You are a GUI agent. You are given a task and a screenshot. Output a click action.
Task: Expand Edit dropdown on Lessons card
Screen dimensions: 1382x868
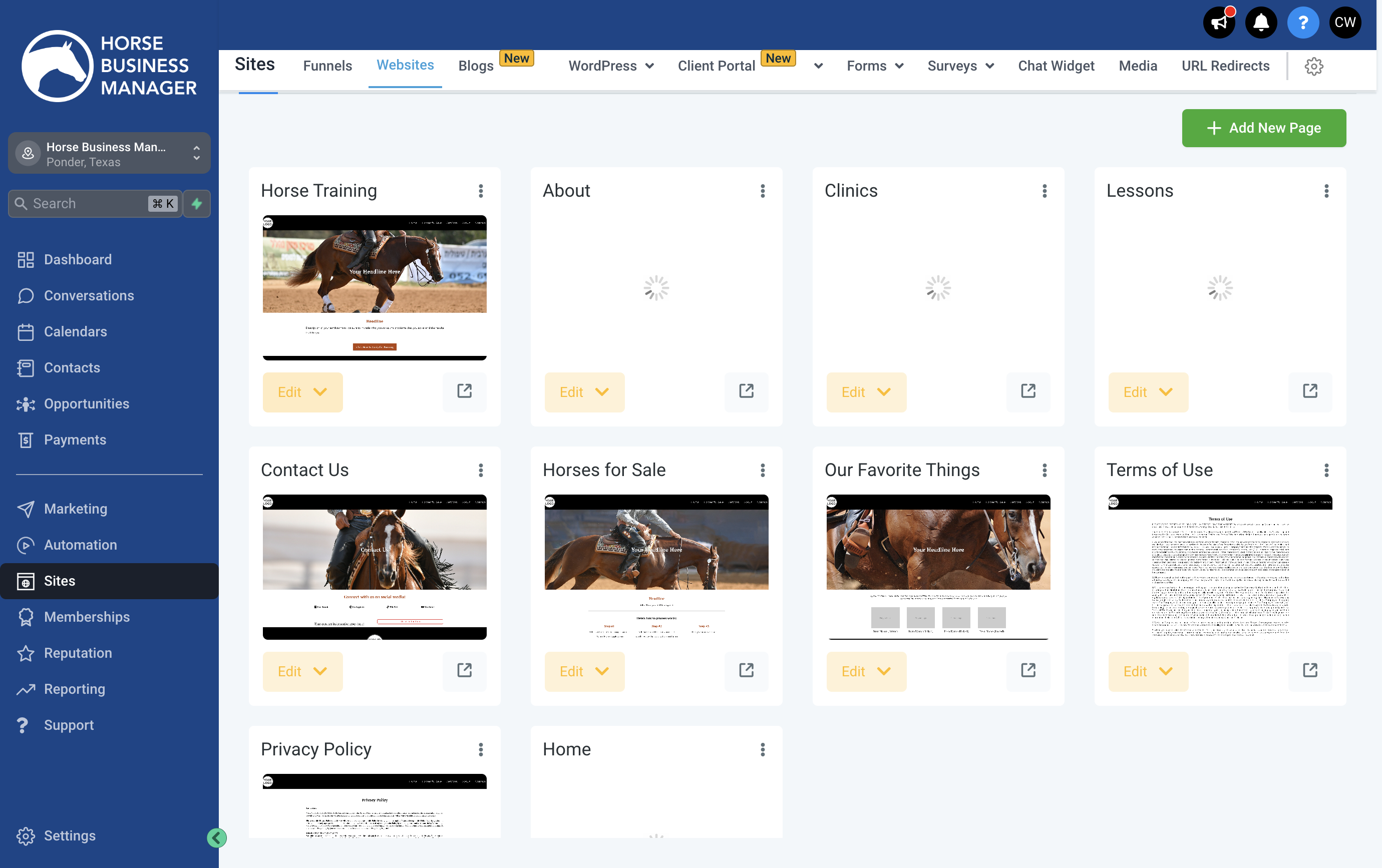1166,392
